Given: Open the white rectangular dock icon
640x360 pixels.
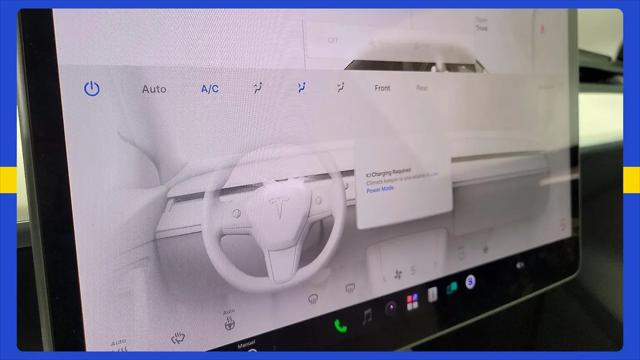Looking at the screenshot, I should 432,294.
